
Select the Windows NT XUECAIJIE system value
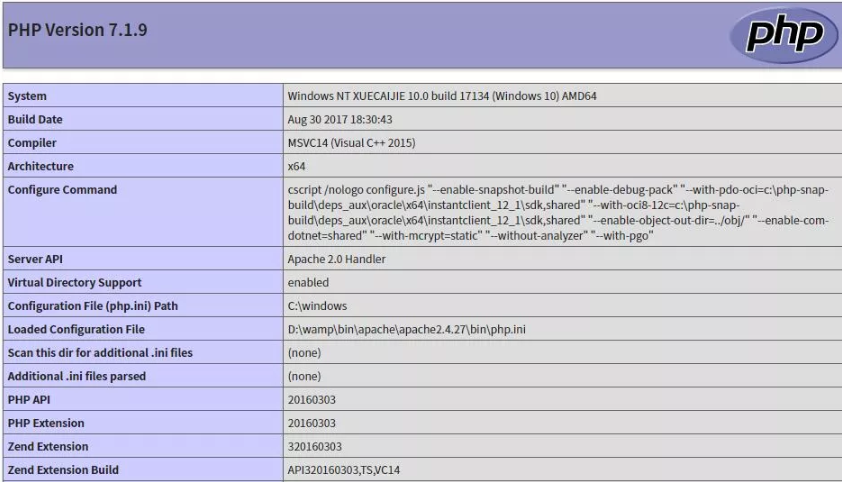click(442, 96)
